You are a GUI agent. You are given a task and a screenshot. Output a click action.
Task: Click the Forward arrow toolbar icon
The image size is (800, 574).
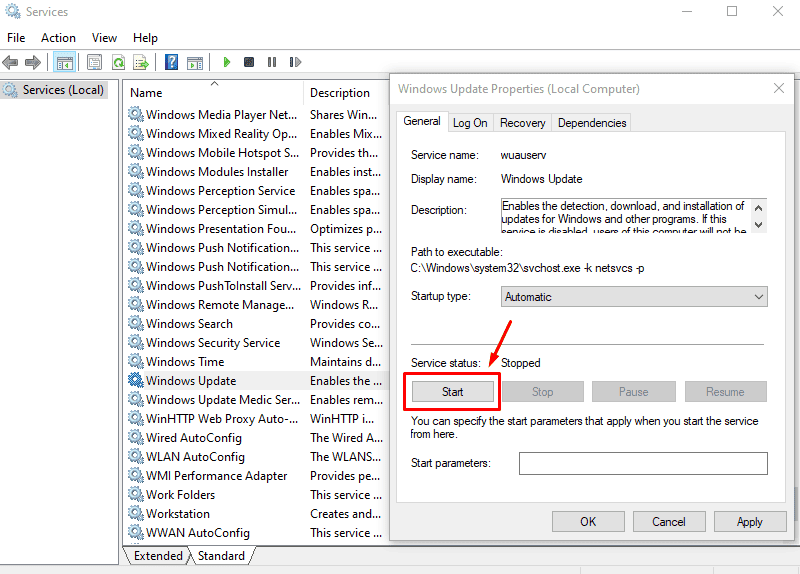pos(33,62)
